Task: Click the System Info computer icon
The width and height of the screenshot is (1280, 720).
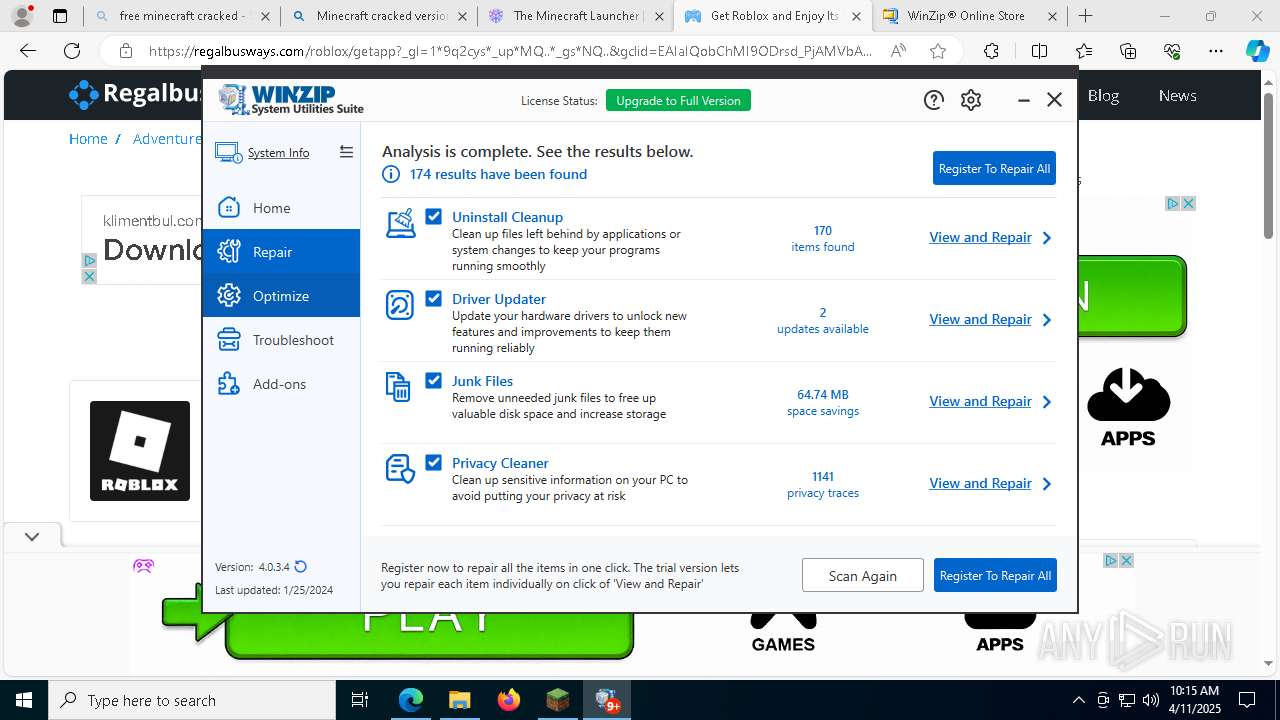Action: click(228, 153)
